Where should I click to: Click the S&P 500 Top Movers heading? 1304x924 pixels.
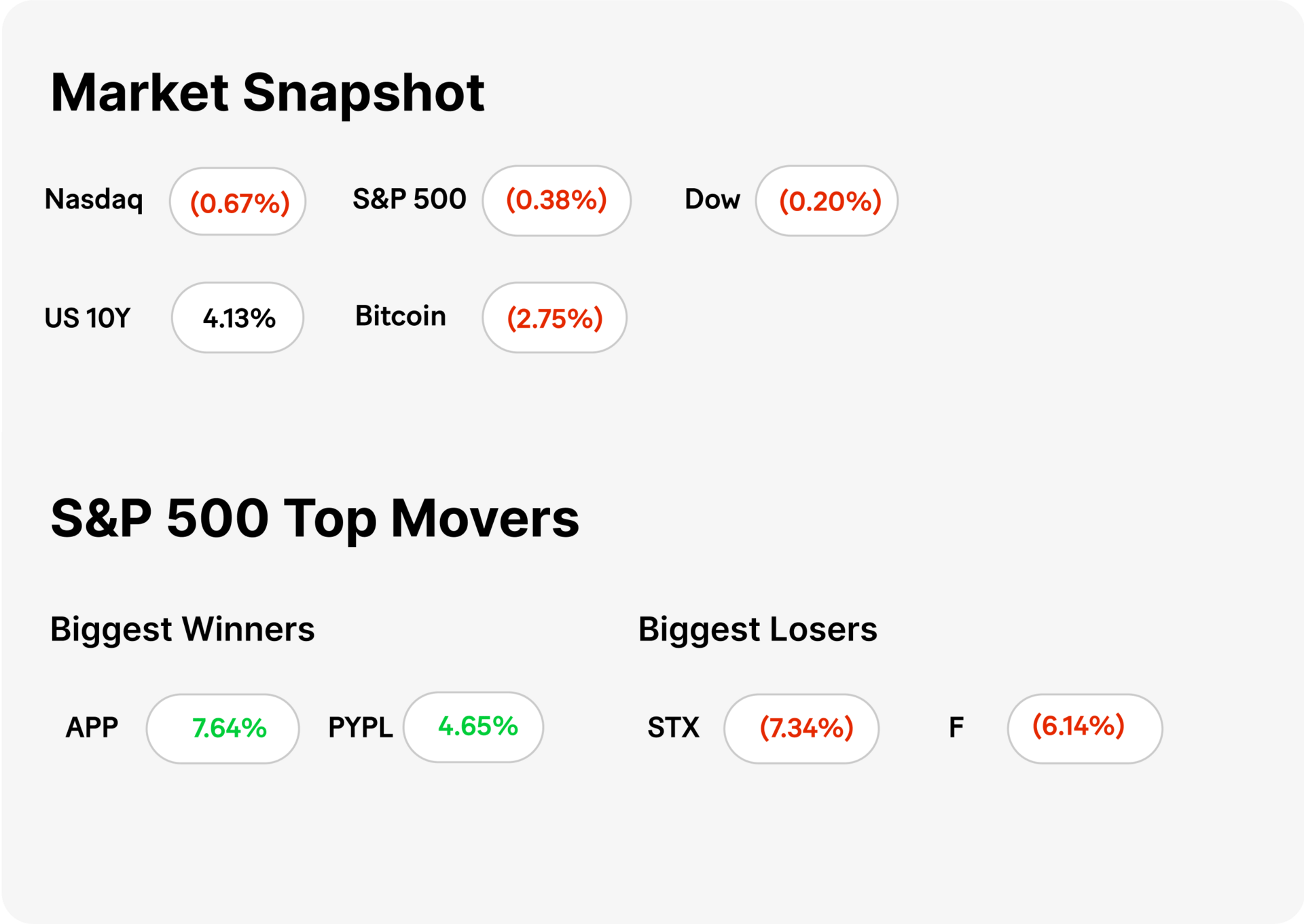[x=314, y=519]
